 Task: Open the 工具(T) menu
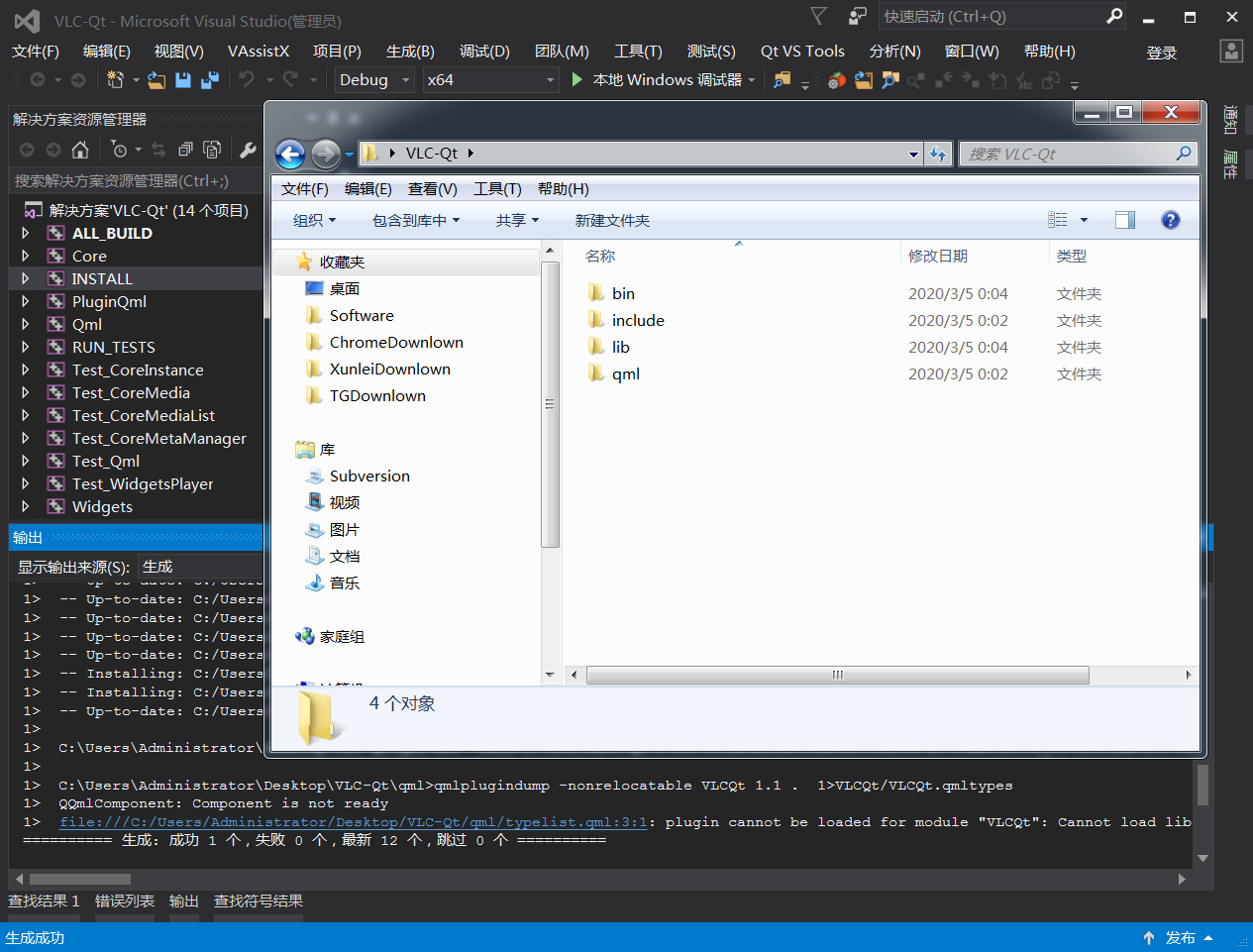coord(637,51)
